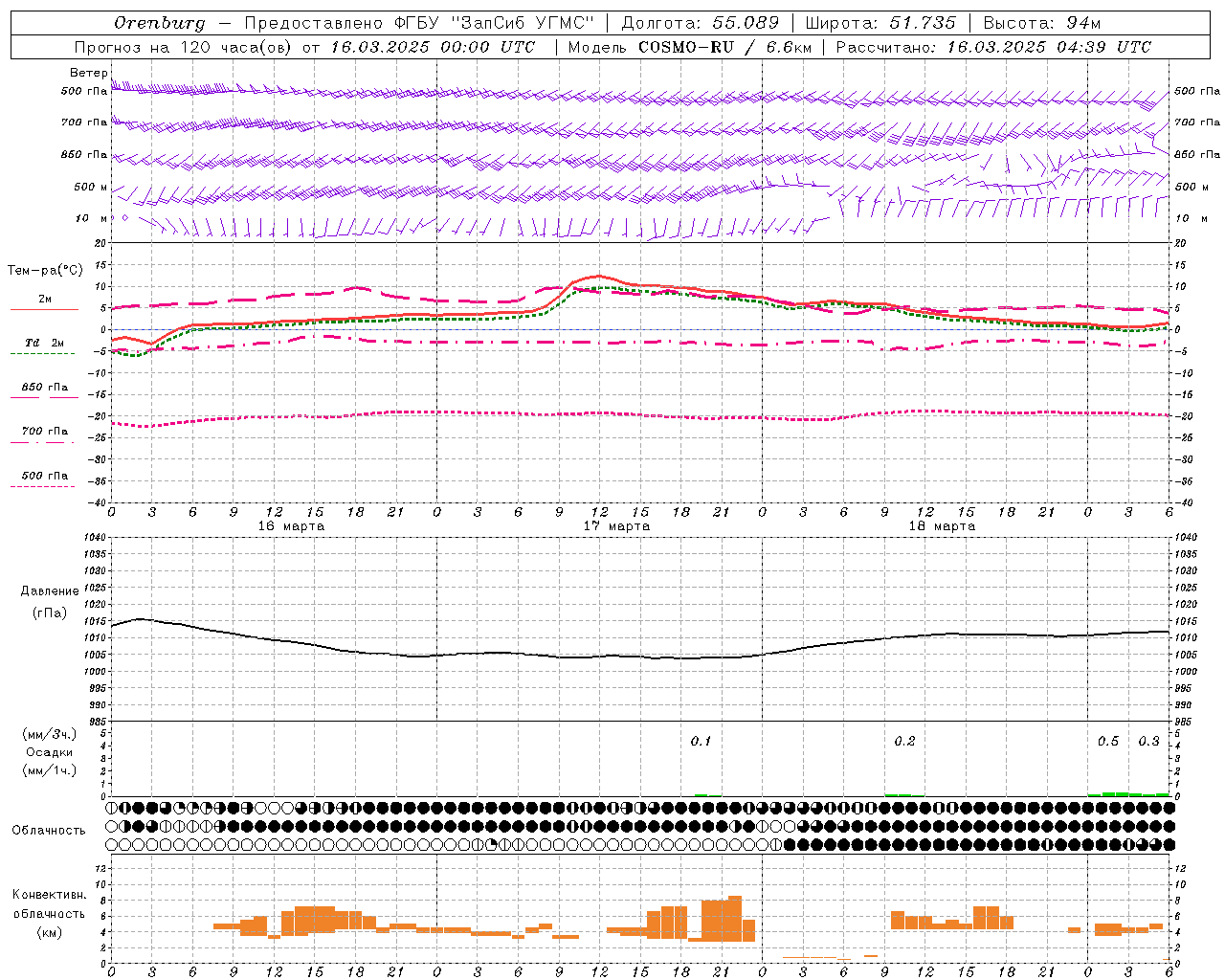Screen dimensions: 1225x980
Task: Click the Ветер panel label
Action: click(89, 73)
